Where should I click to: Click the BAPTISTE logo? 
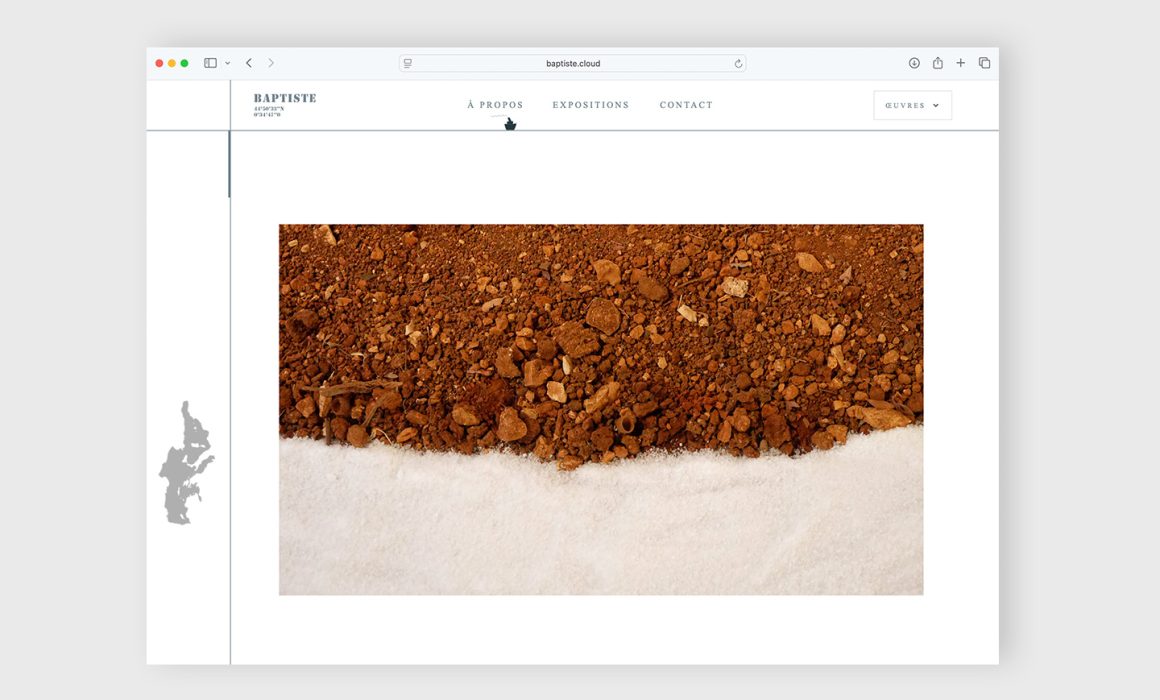pos(284,99)
